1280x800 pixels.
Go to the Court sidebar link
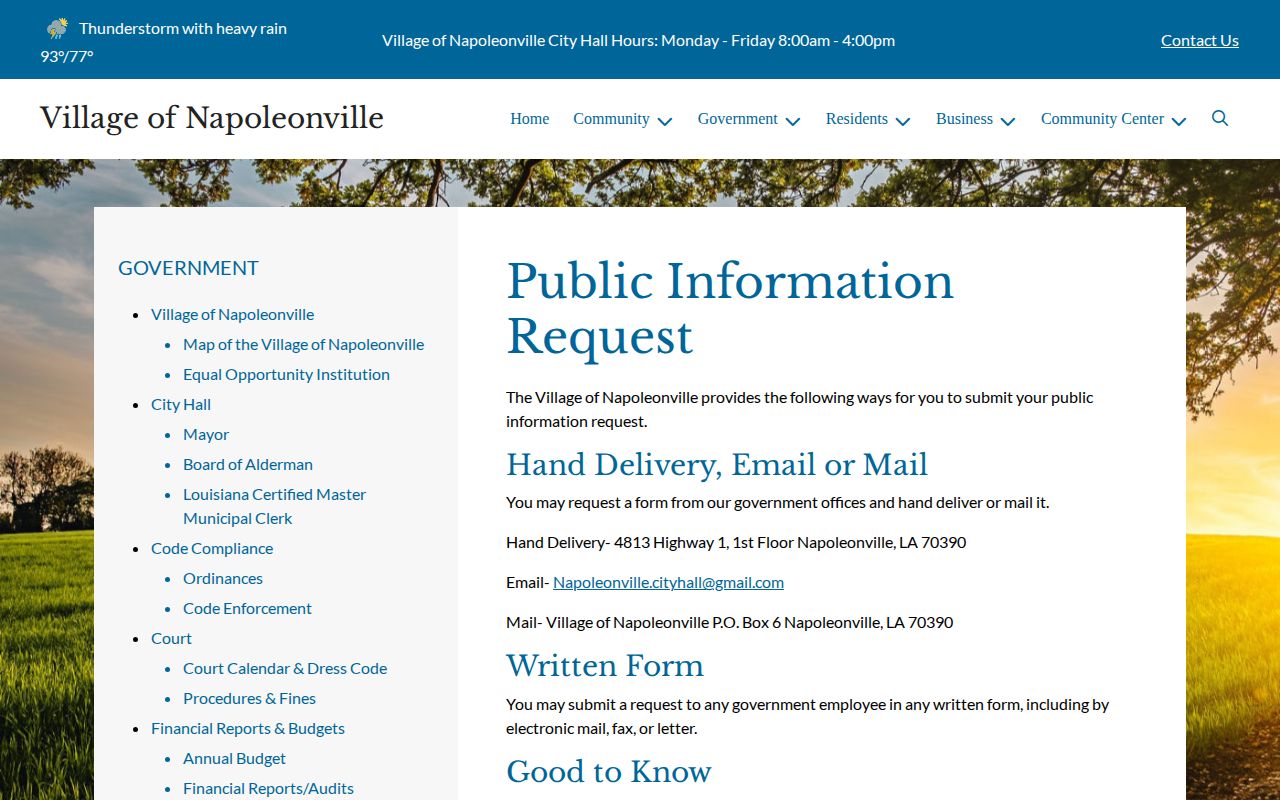[171, 638]
